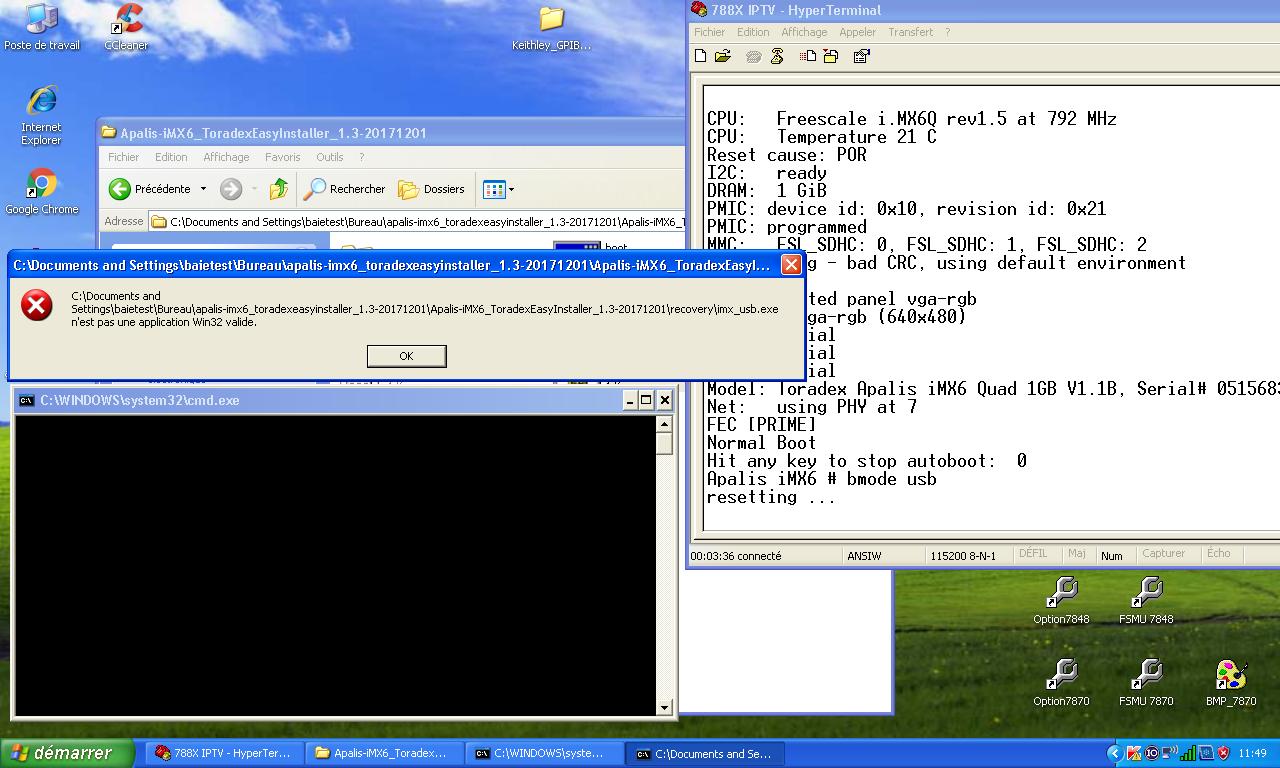1280x768 pixels.
Task: Click the disconnect phone icon in HyperTerminal
Action: [x=777, y=56]
